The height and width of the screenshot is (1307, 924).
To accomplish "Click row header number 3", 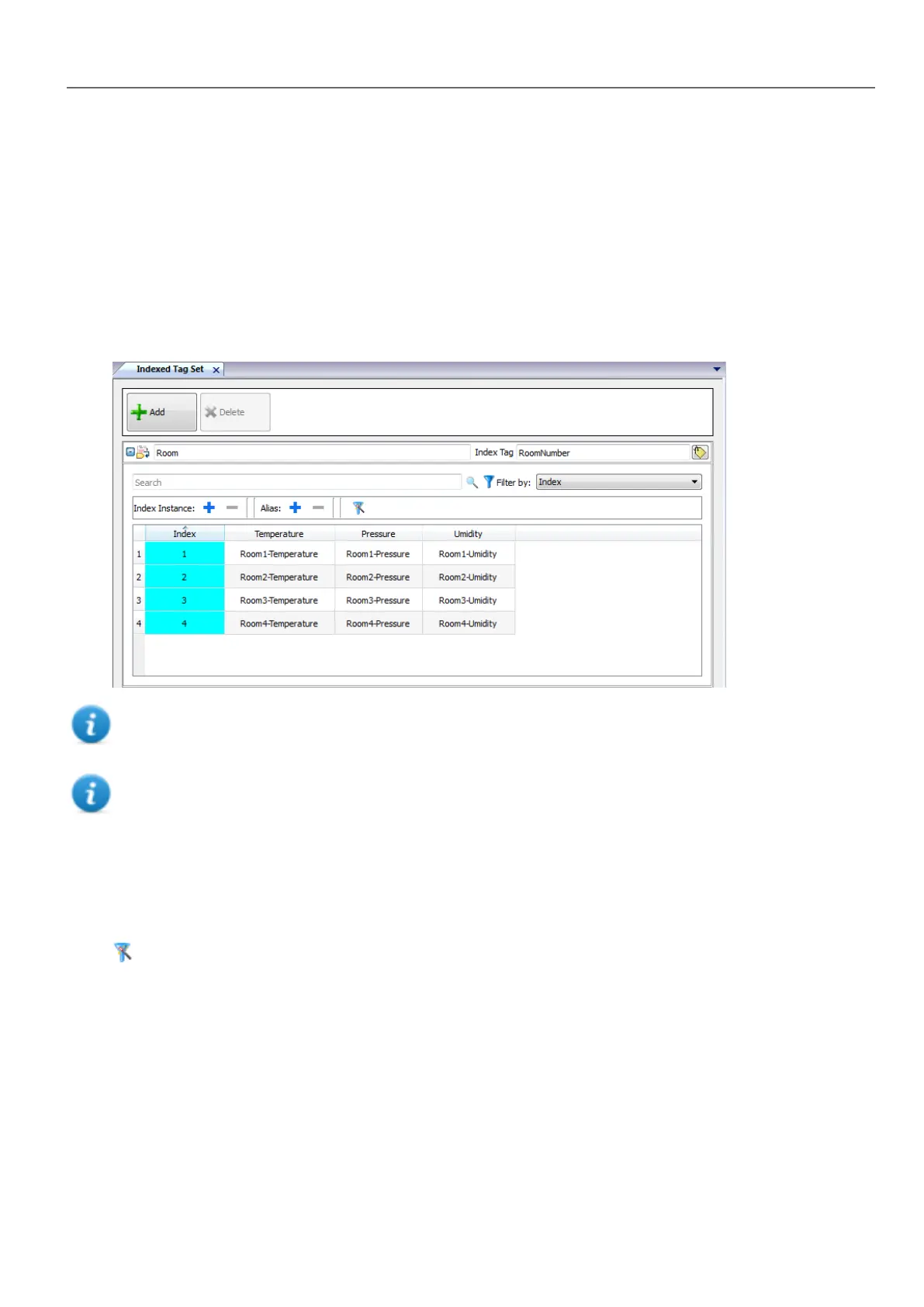I will [x=139, y=600].
